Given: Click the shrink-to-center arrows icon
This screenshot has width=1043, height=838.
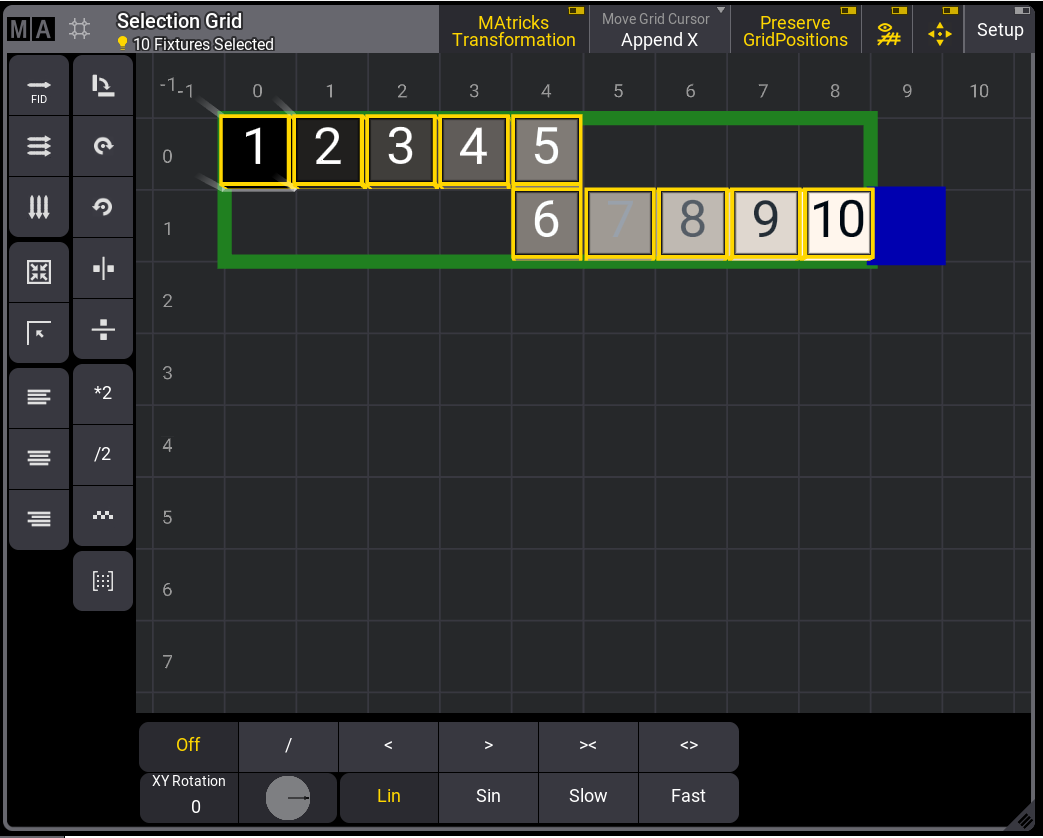Looking at the screenshot, I should pos(38,271).
